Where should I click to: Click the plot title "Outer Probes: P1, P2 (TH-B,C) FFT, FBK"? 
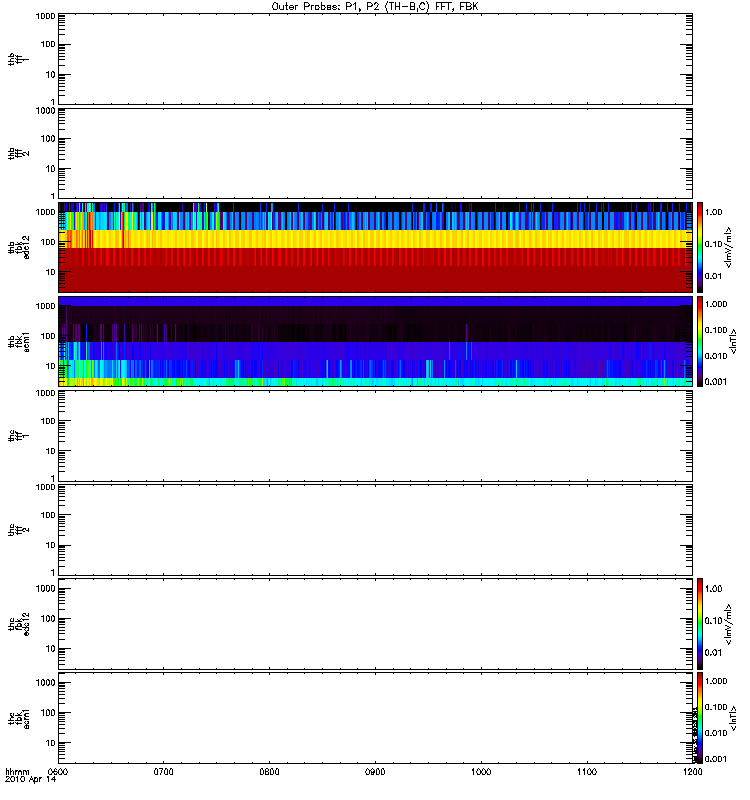coord(375,7)
